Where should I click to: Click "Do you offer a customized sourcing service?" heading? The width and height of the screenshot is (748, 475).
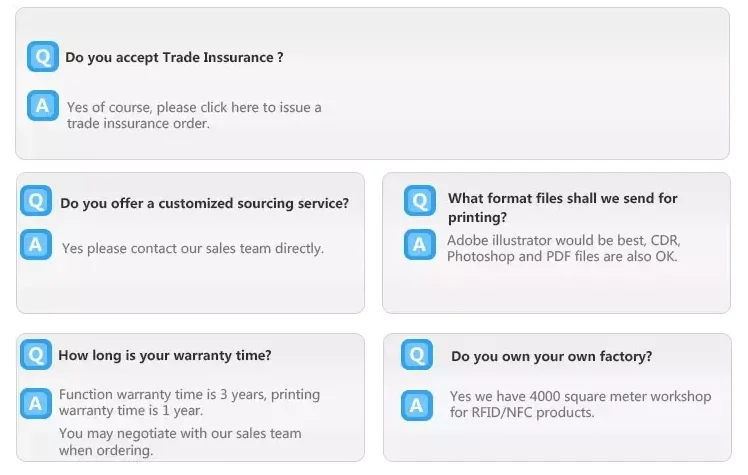click(204, 203)
